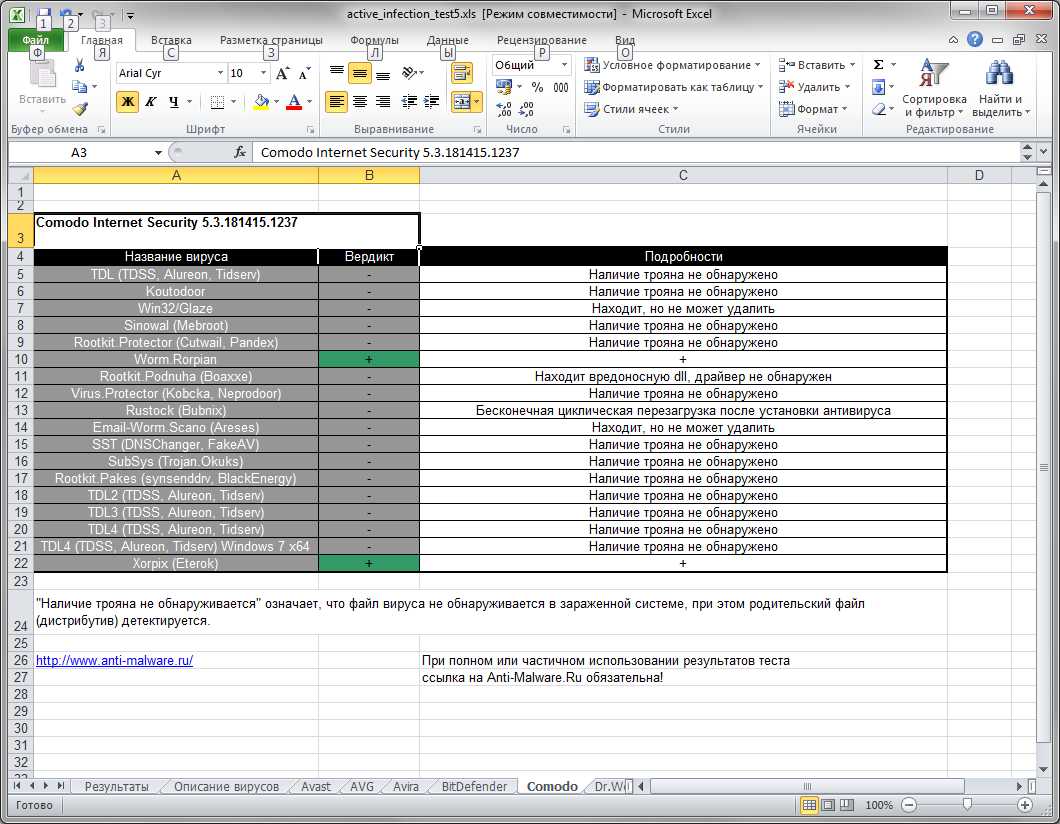
Task: Open Условное форматирование menu
Action: 672,65
